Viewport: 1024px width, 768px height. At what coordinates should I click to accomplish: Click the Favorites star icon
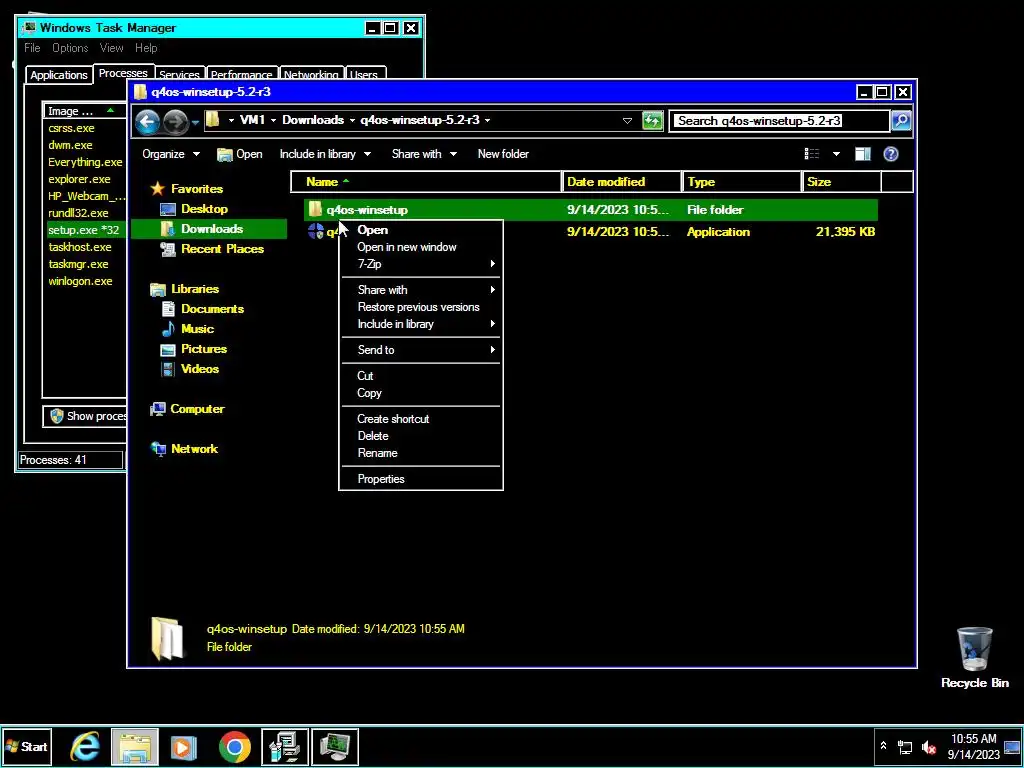pos(157,189)
